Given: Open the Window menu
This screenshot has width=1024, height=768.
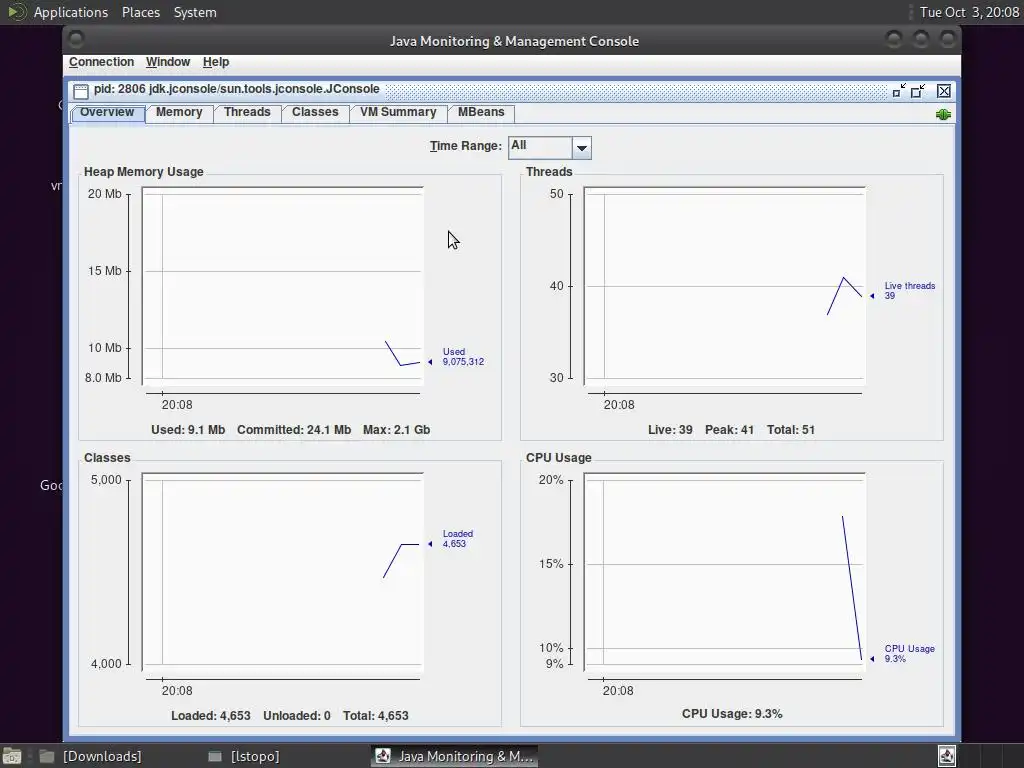Looking at the screenshot, I should (x=168, y=62).
